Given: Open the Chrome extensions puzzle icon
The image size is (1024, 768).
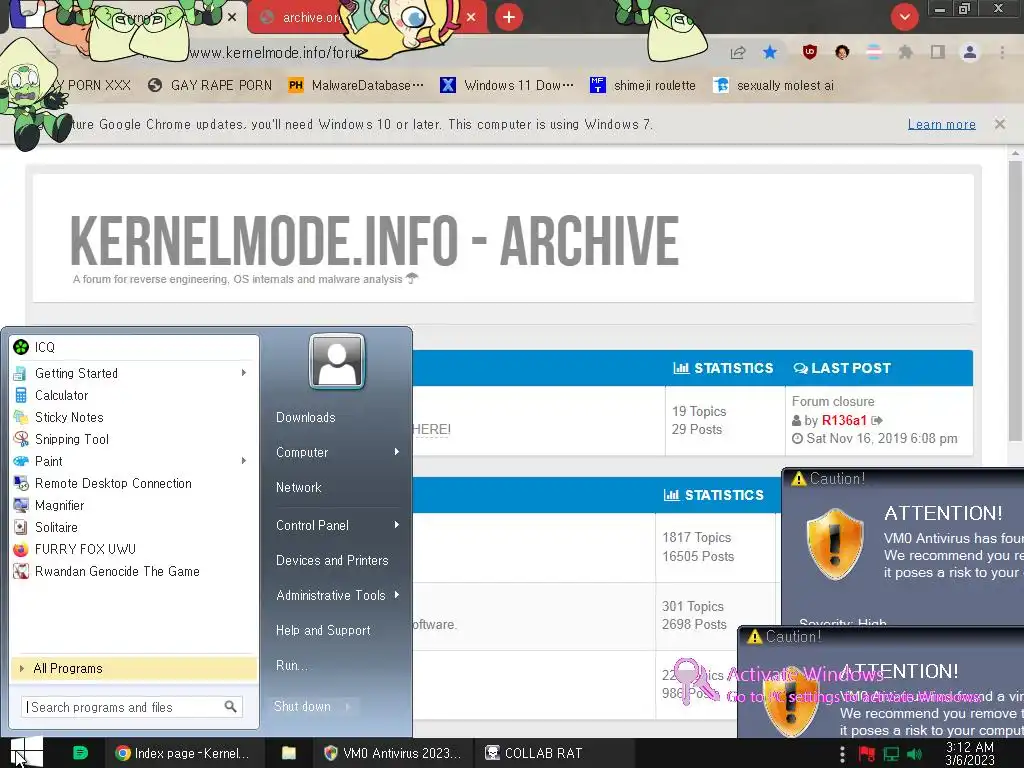Looking at the screenshot, I should pyautogui.click(x=905, y=52).
